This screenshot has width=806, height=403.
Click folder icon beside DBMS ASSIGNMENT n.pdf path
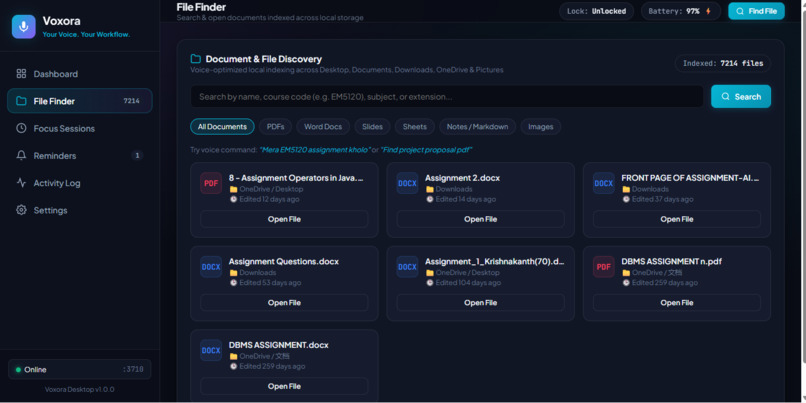pyautogui.click(x=626, y=272)
